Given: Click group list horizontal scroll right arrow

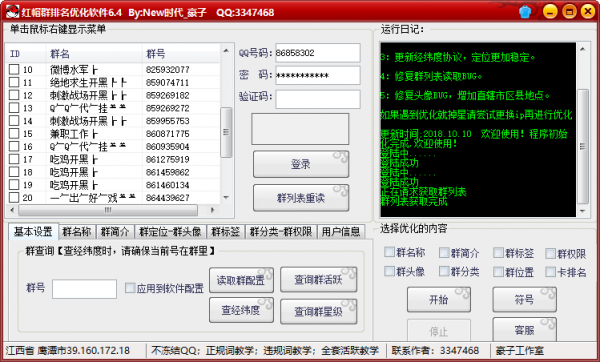Looking at the screenshot, I should [213, 210].
